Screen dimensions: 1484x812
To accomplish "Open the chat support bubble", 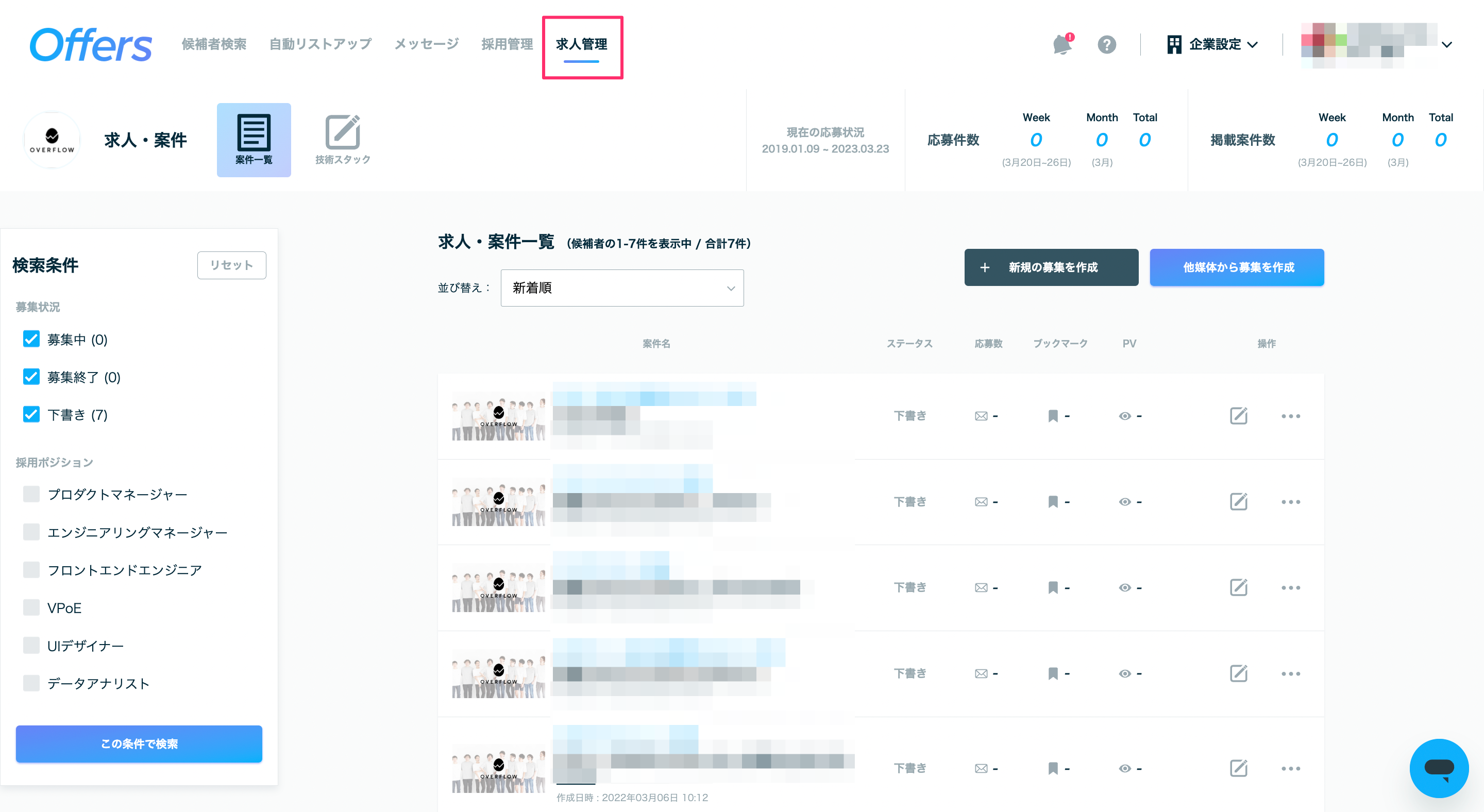I will tap(1439, 768).
